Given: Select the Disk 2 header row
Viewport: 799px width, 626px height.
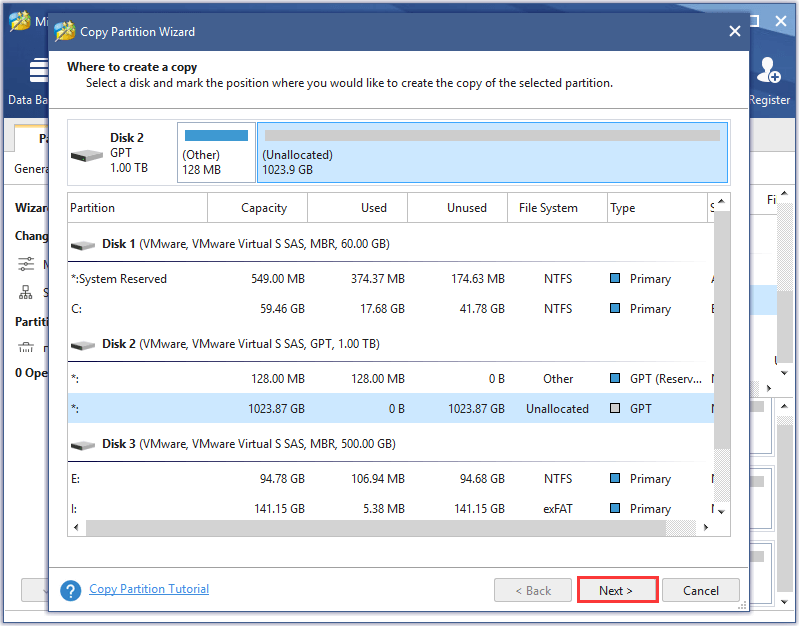Looking at the screenshot, I should pyautogui.click(x=390, y=344).
